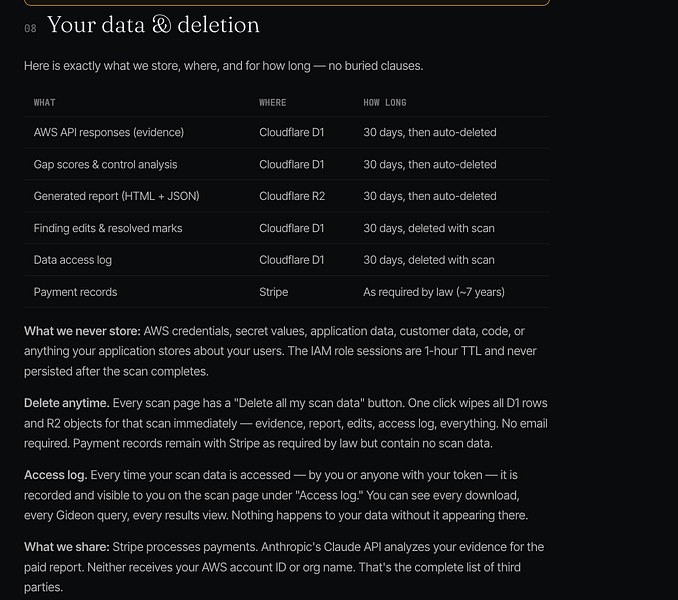Click the Stripe storage location cell
Viewport: 678px width, 600px height.
coord(273,292)
